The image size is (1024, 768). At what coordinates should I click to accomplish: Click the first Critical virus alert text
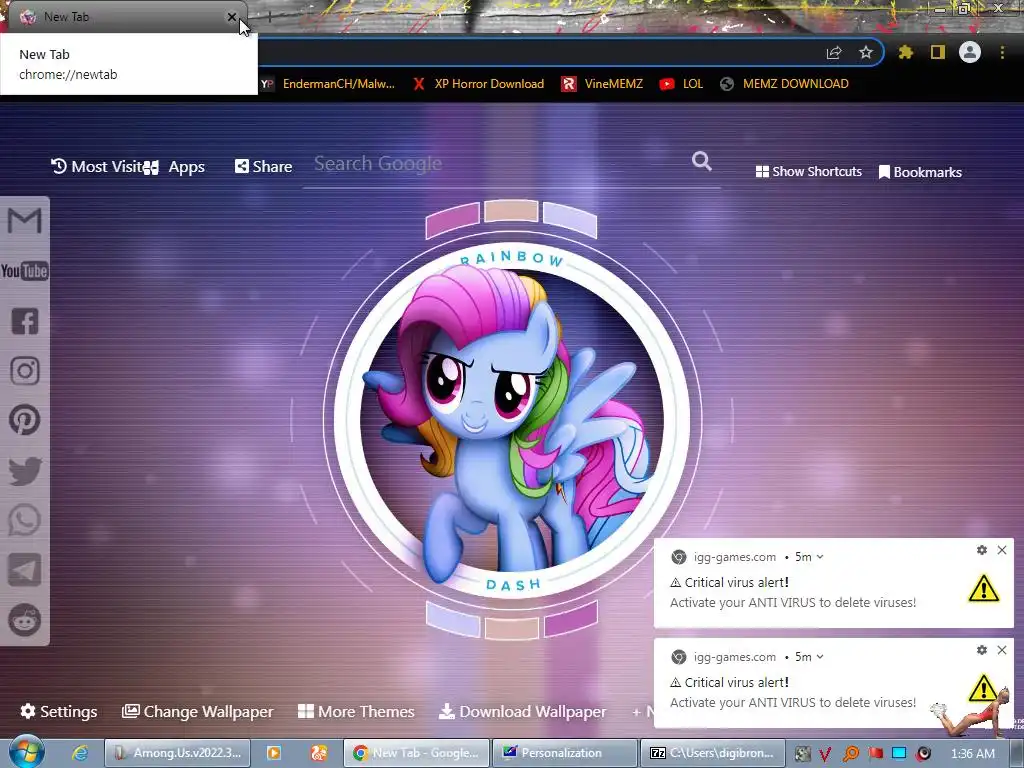pyautogui.click(x=736, y=583)
